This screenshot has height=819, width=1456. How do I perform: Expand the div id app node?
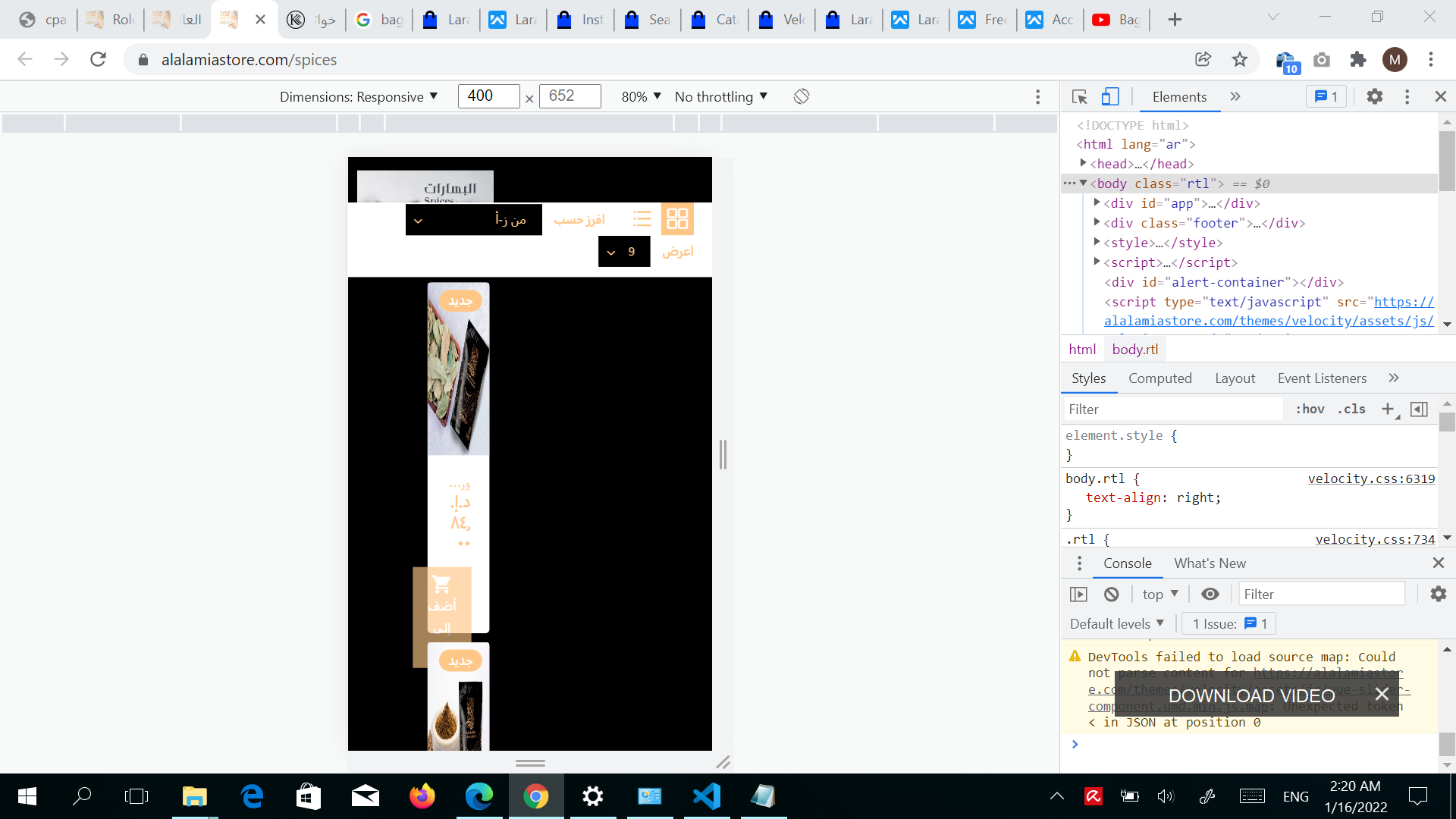click(1097, 202)
